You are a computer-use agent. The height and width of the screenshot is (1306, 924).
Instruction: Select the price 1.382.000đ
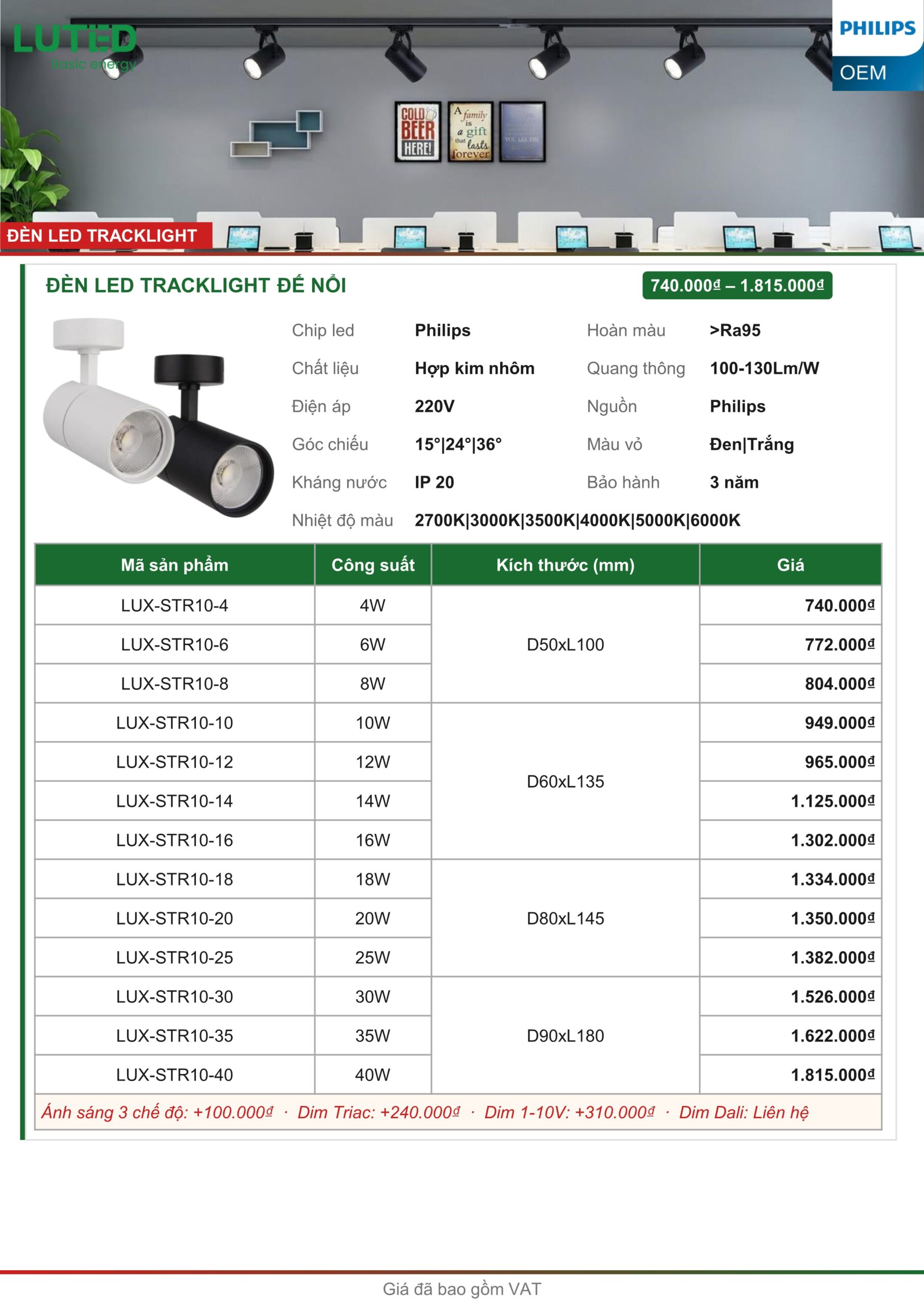[832, 958]
